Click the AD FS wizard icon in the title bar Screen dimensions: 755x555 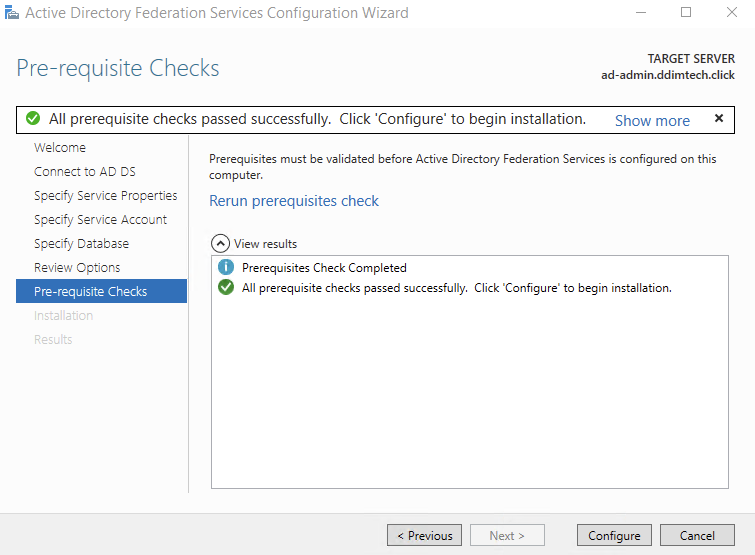[x=11, y=13]
